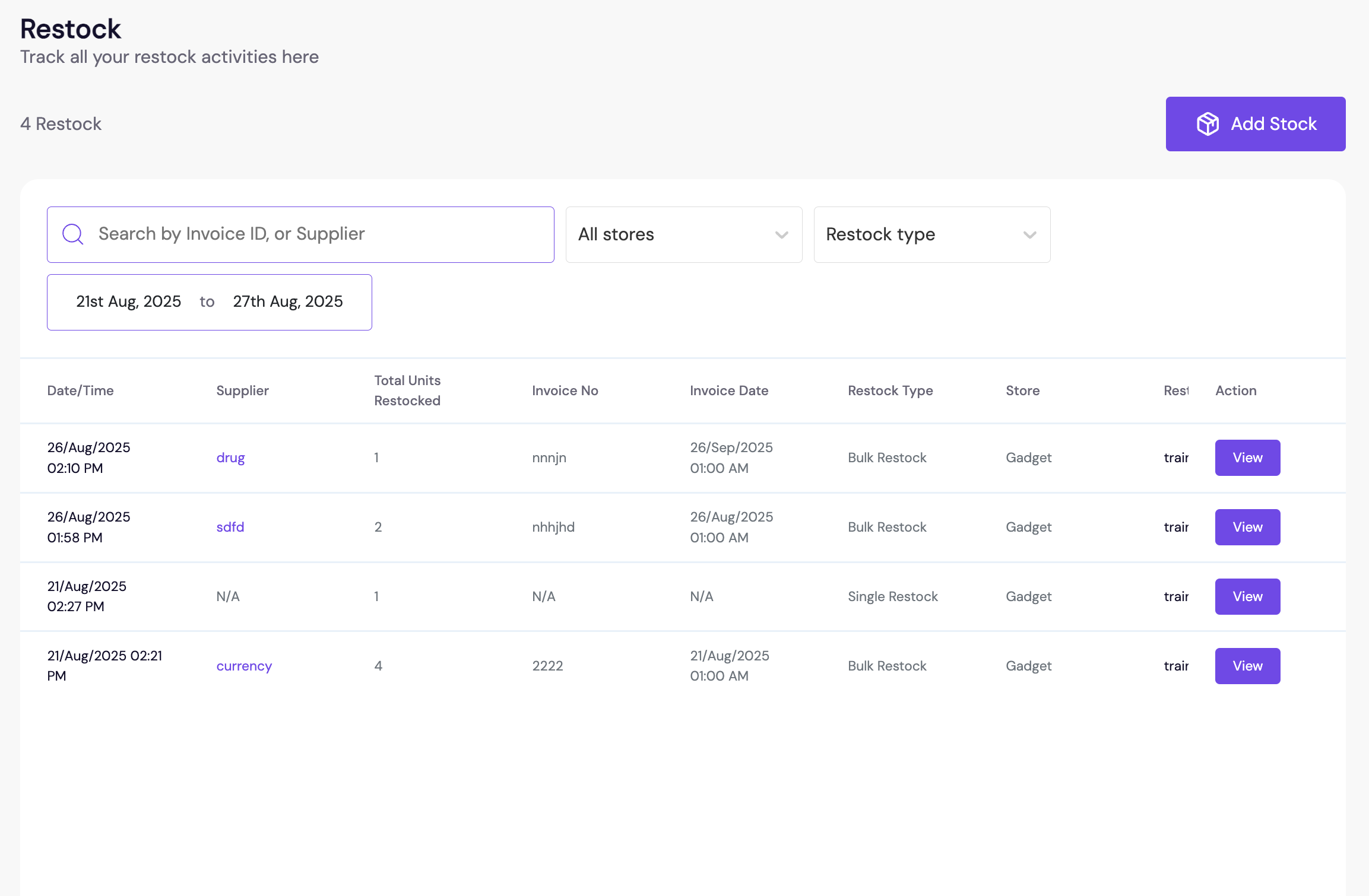Click the Restock Type column header

coord(890,390)
